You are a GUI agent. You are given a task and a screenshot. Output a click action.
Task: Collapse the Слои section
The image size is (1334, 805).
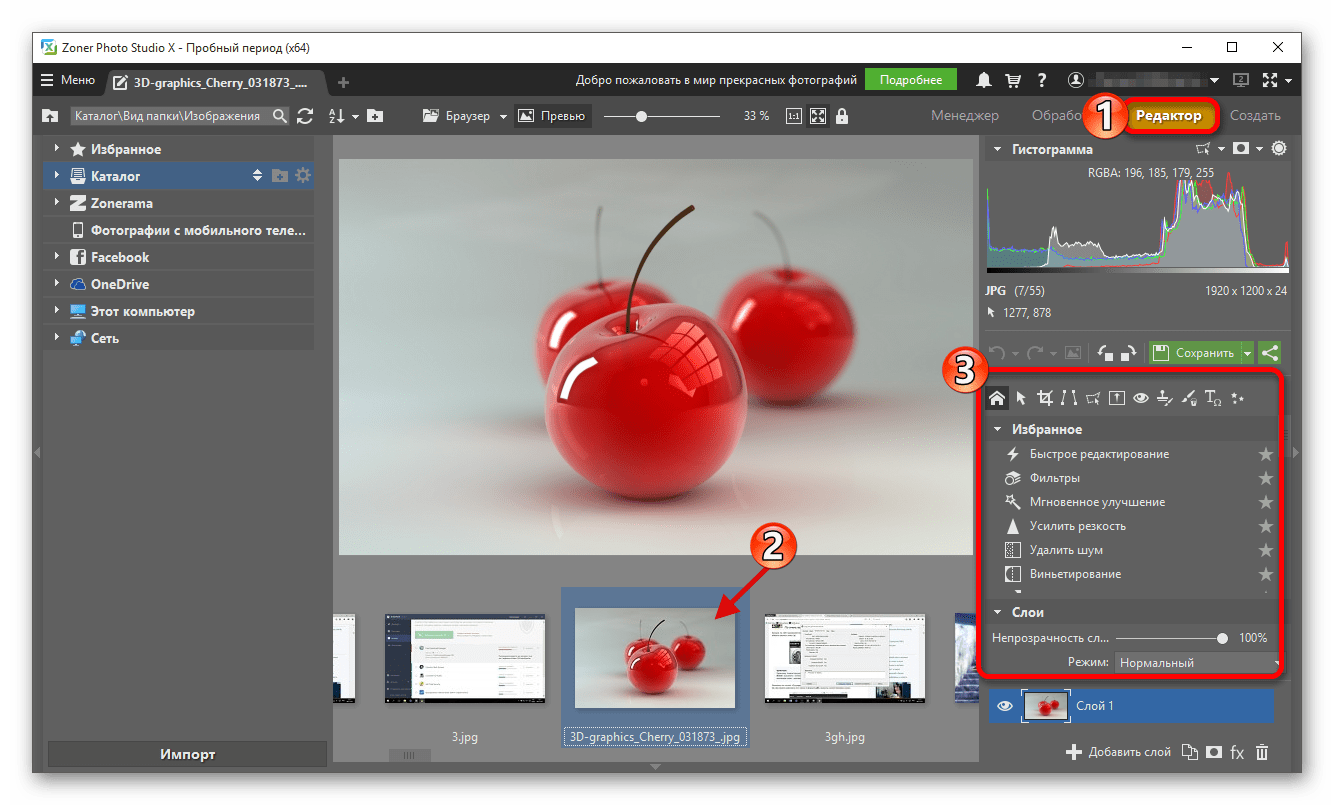click(996, 612)
